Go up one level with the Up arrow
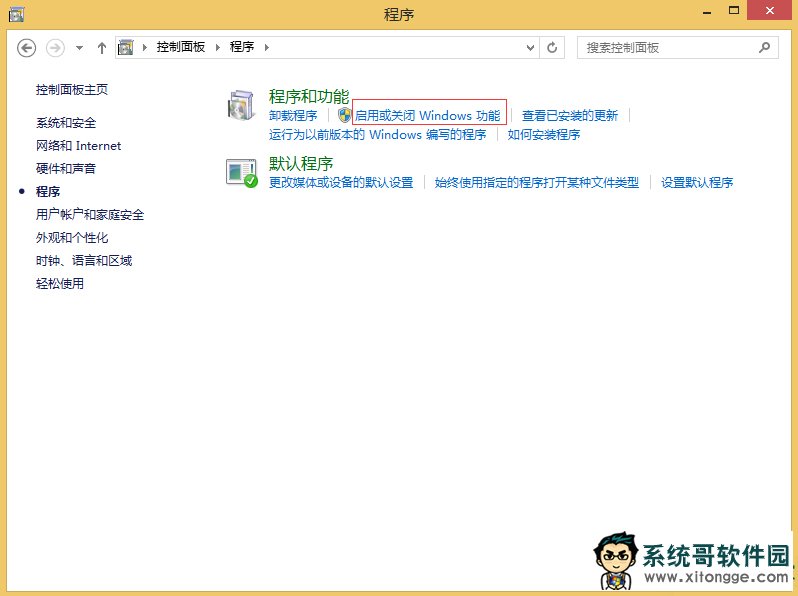The height and width of the screenshot is (596, 798). pyautogui.click(x=102, y=48)
